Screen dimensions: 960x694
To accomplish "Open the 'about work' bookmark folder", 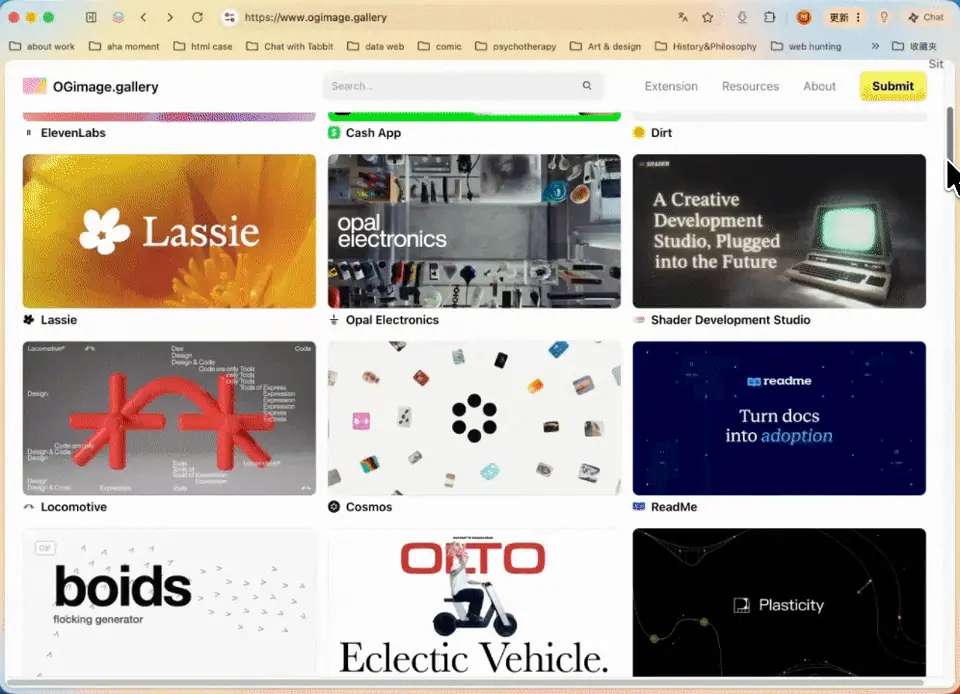I will [42, 46].
